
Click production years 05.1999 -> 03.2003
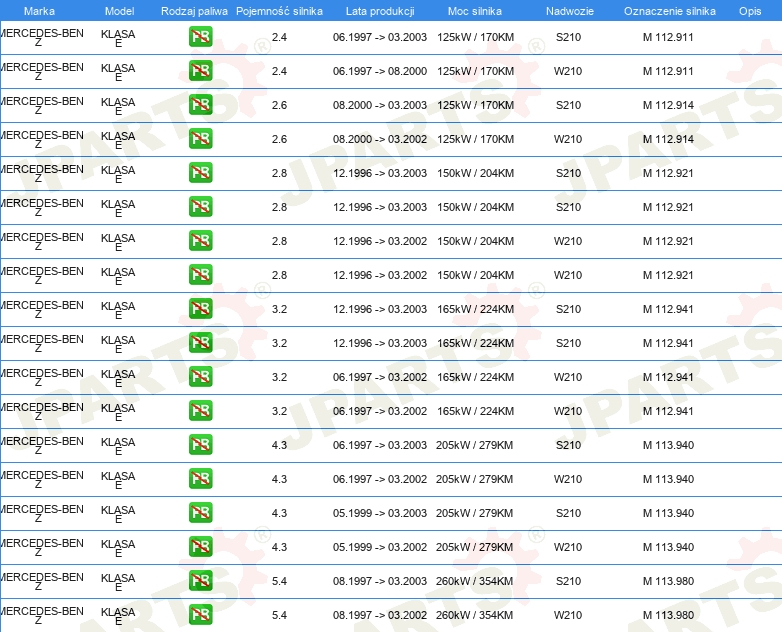tap(380, 513)
